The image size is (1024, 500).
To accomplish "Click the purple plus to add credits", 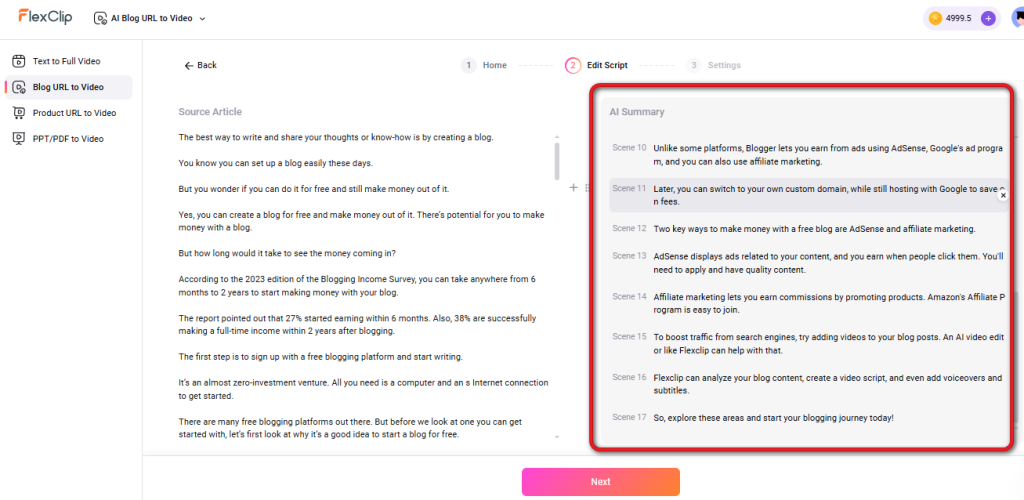I will (x=988, y=18).
